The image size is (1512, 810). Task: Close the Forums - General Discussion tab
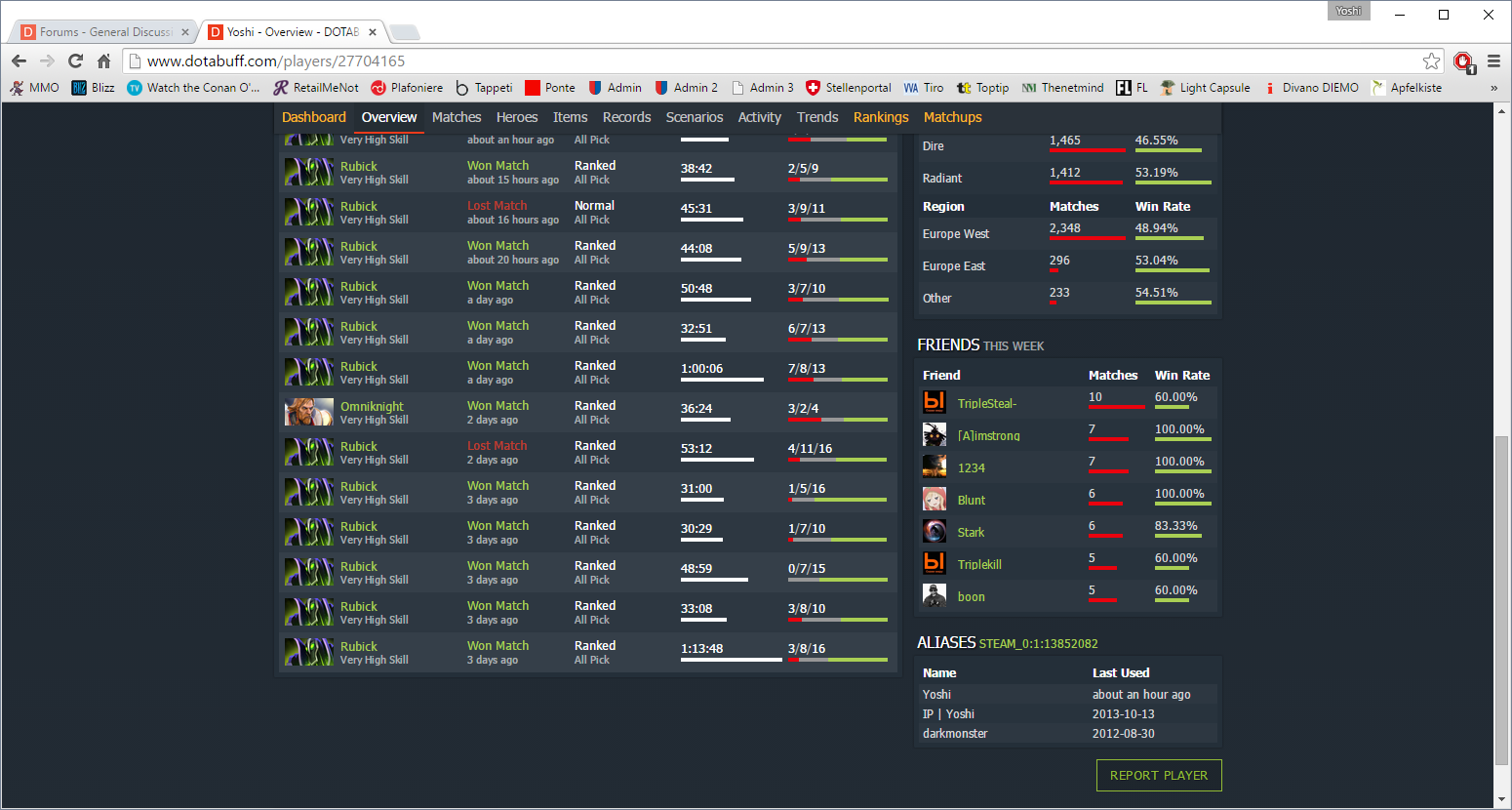pyautogui.click(x=185, y=32)
